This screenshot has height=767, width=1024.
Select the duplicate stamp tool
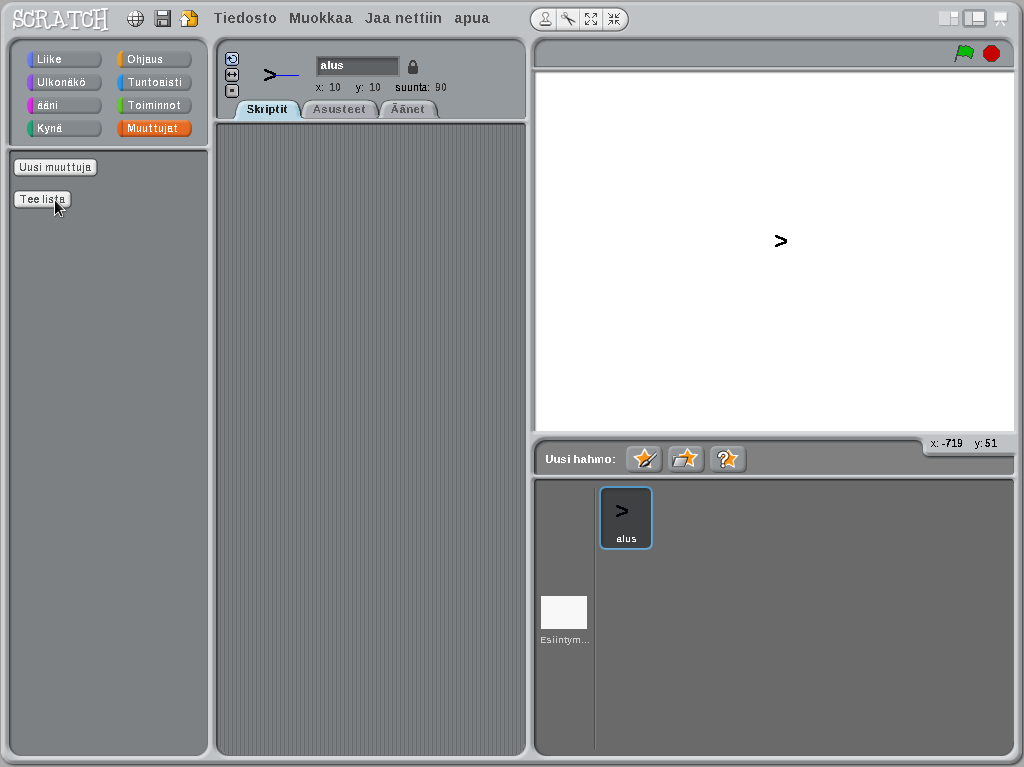545,20
